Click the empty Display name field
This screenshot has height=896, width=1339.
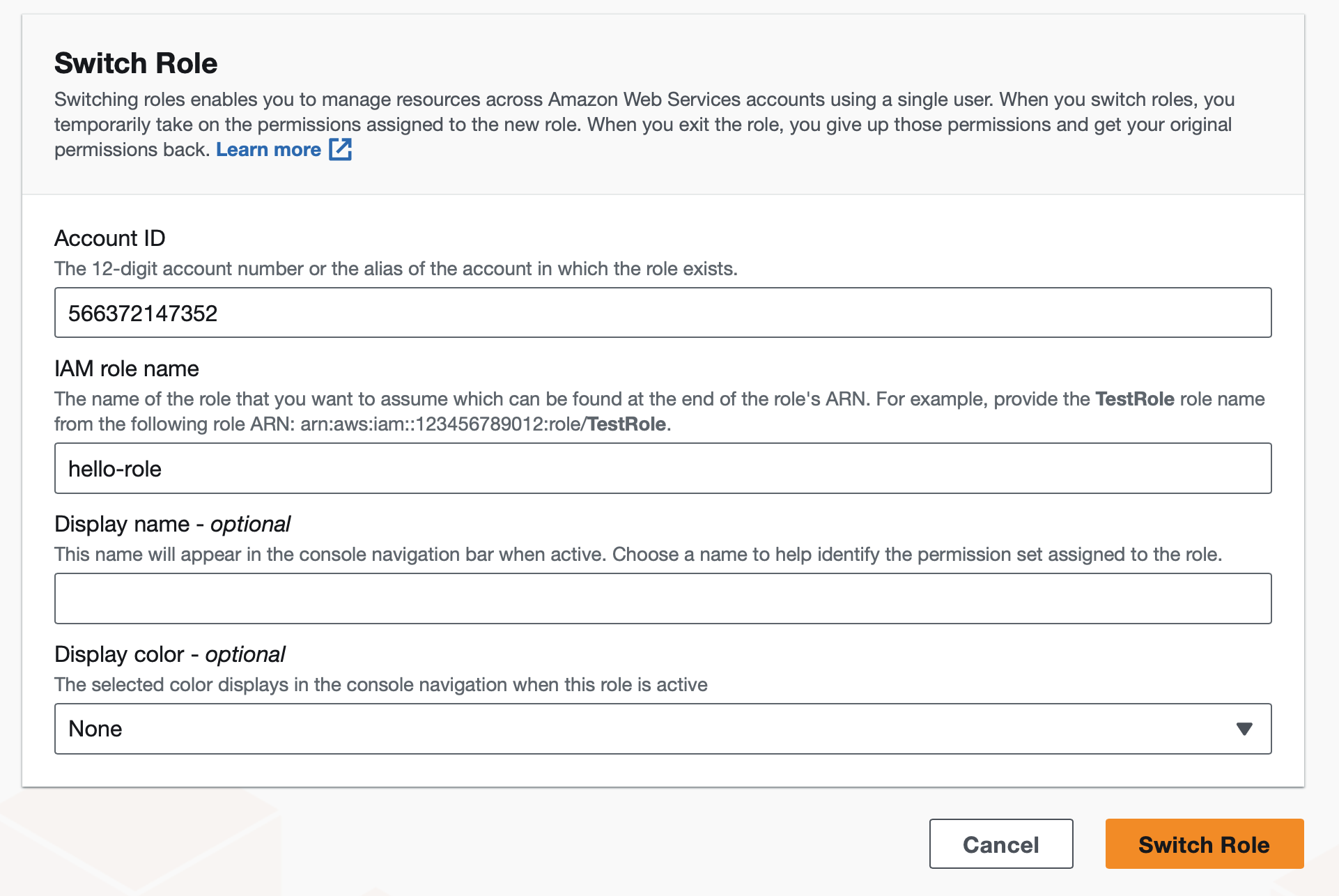(662, 598)
